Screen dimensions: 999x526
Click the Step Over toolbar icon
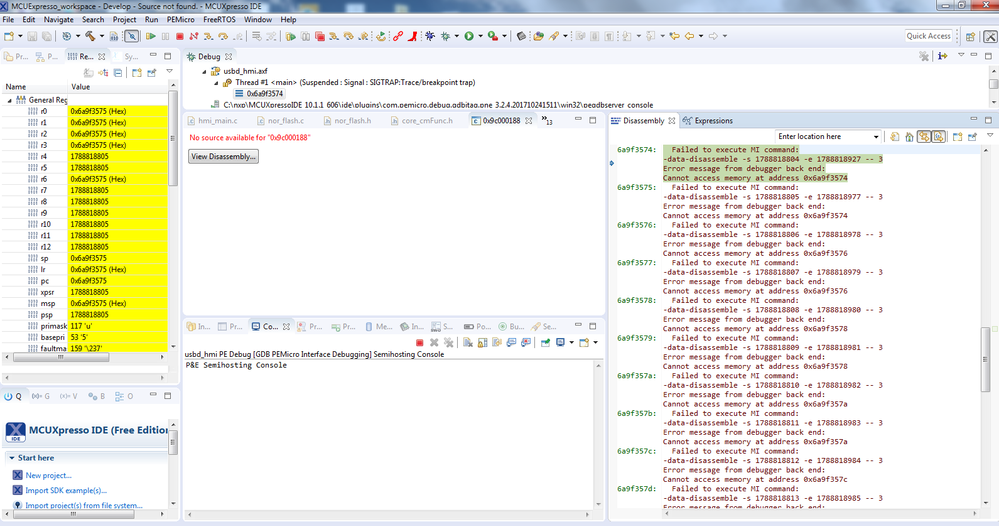(223, 36)
